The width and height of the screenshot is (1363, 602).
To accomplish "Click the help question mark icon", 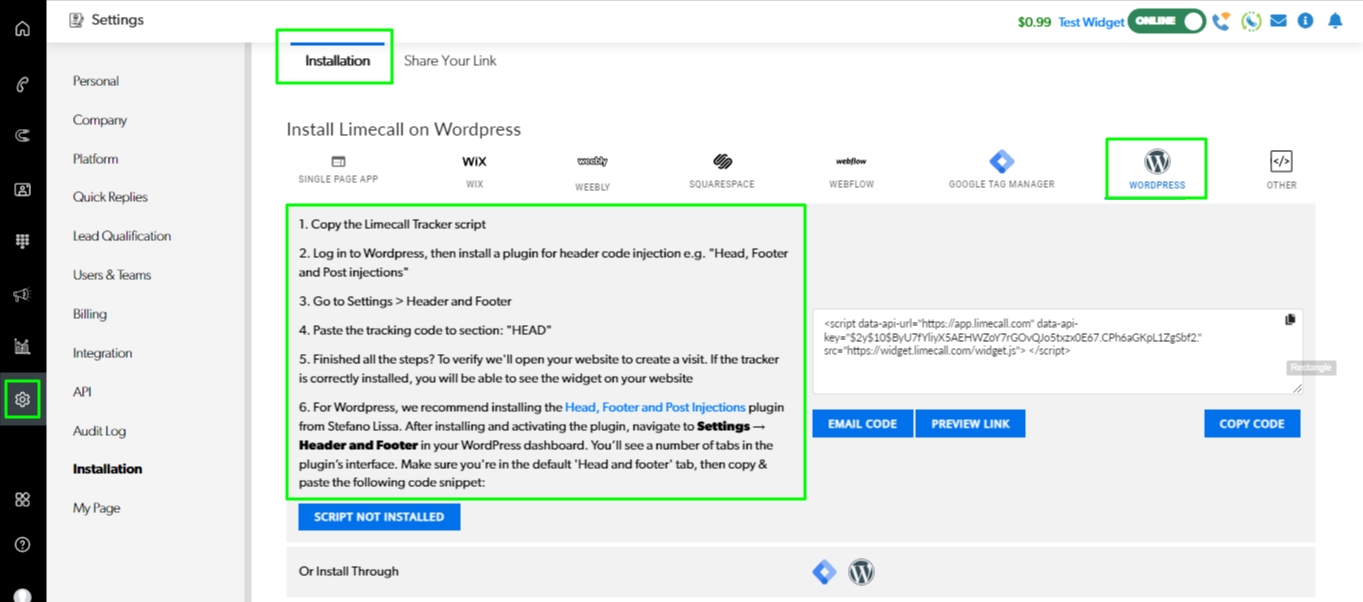I will click(22, 545).
